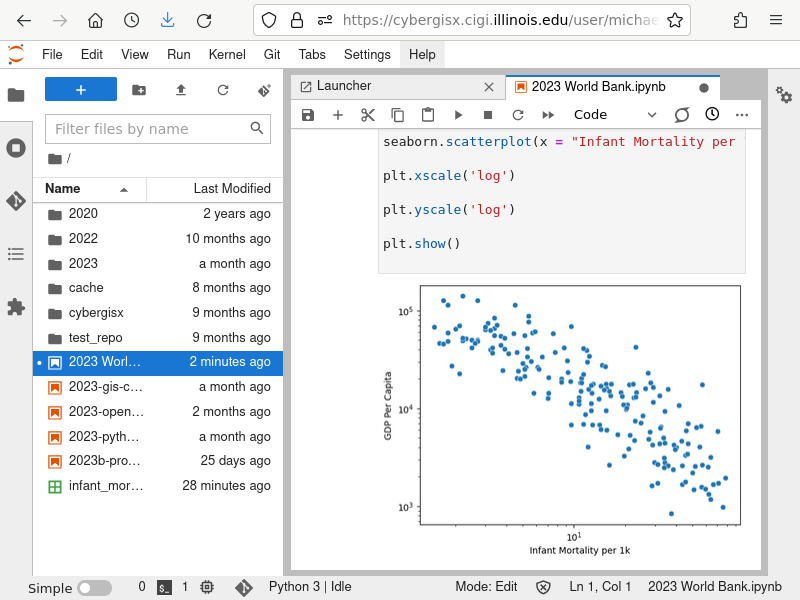Click the new launcher plus button

click(81, 90)
